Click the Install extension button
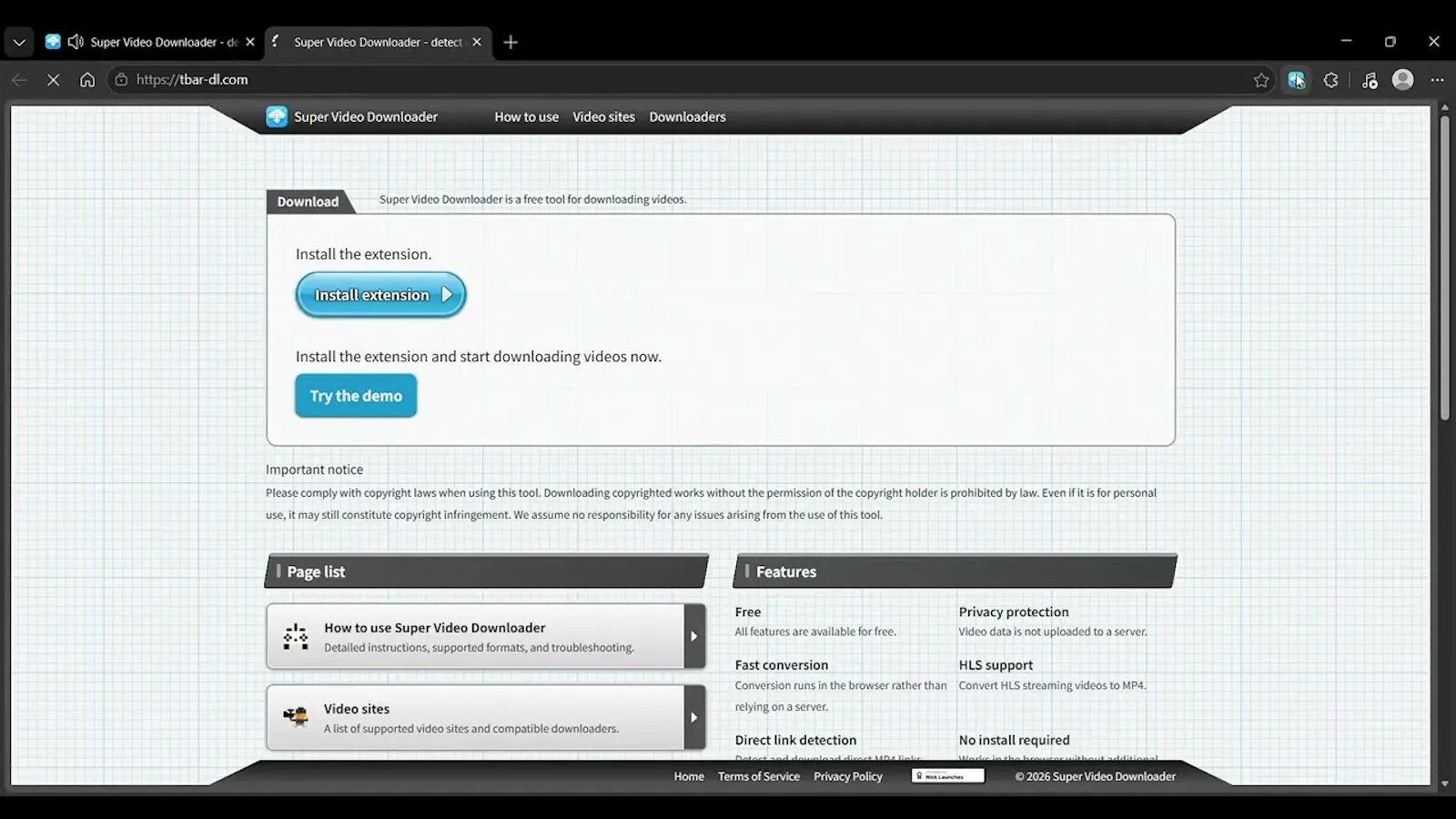The width and height of the screenshot is (1456, 819). 380,295
